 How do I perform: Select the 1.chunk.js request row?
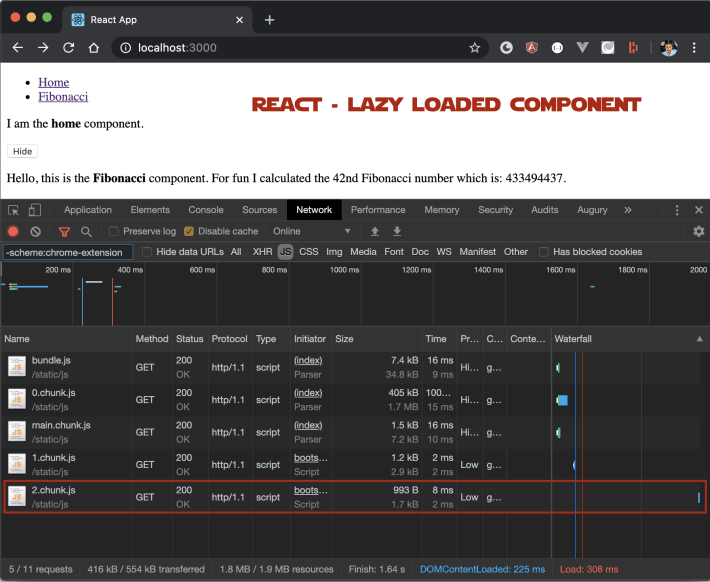tap(355, 465)
